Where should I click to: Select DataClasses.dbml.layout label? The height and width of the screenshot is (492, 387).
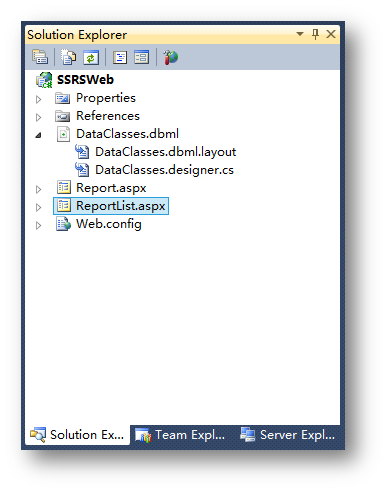(x=166, y=152)
